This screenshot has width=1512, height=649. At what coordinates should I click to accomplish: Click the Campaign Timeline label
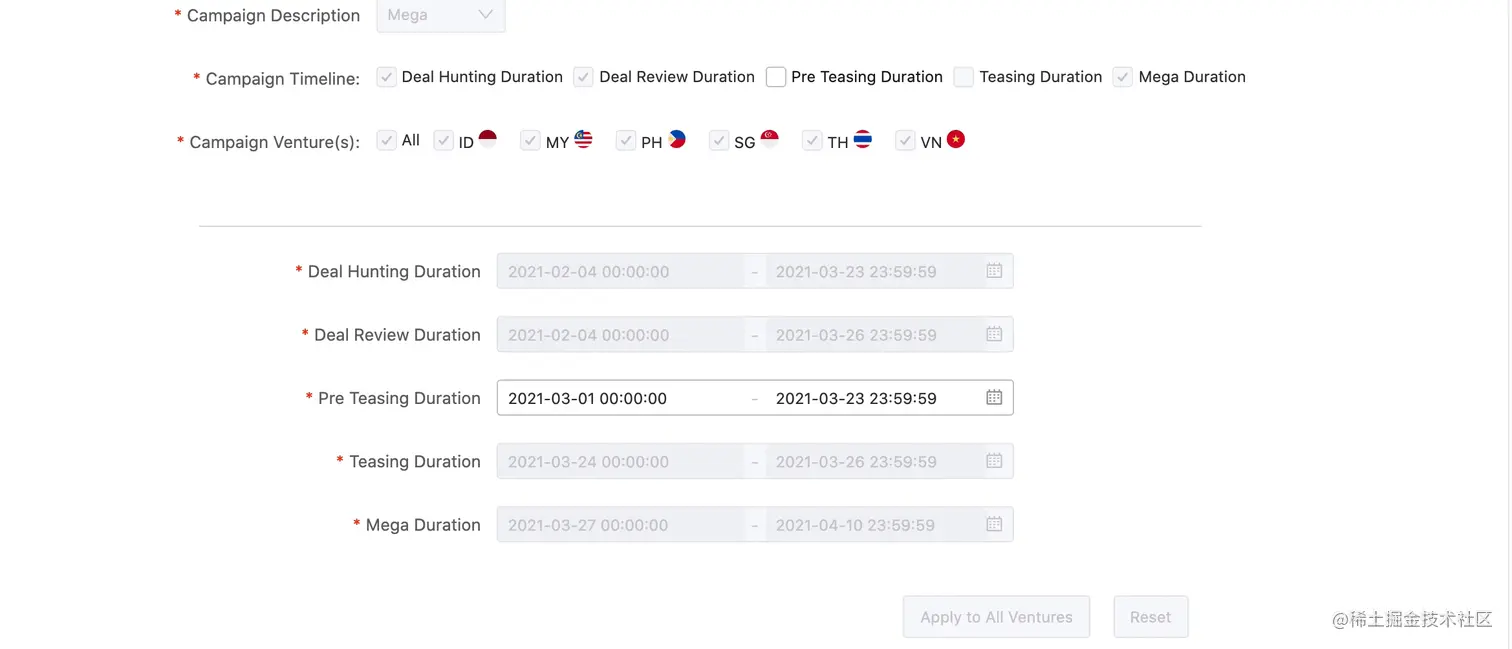pyautogui.click(x=283, y=79)
